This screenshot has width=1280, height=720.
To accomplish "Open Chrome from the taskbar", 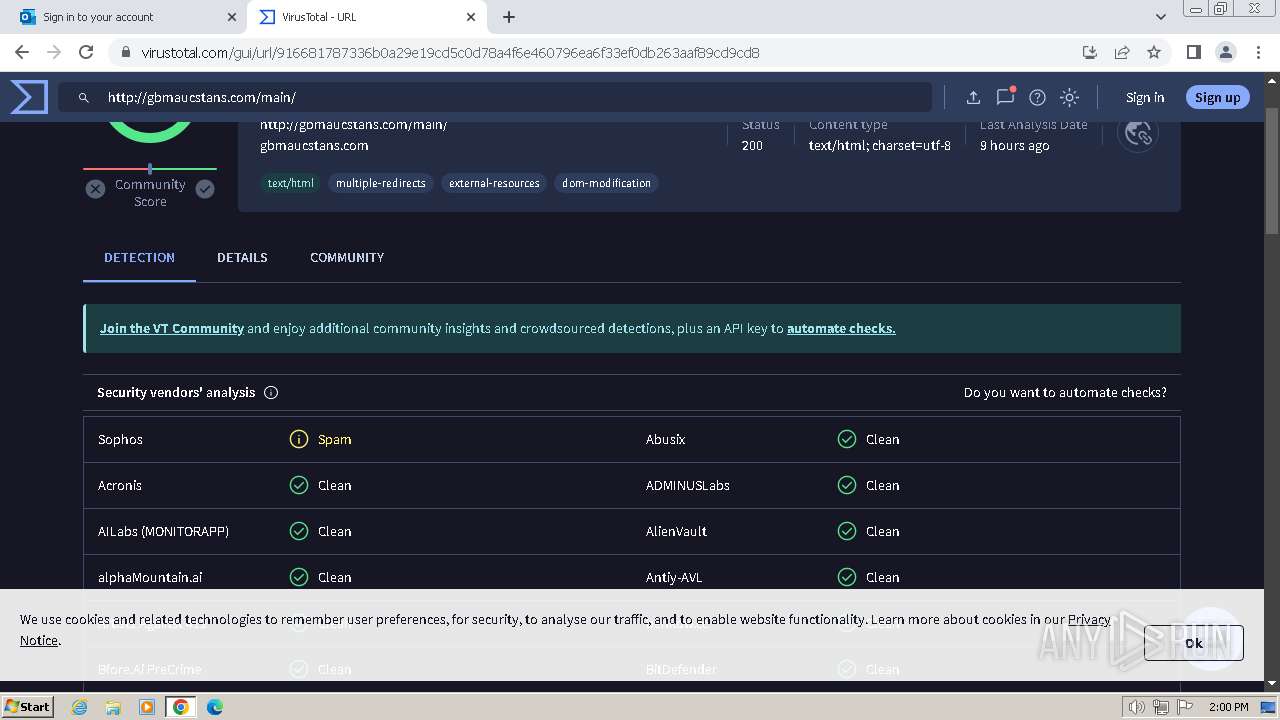I will pyautogui.click(x=180, y=707).
